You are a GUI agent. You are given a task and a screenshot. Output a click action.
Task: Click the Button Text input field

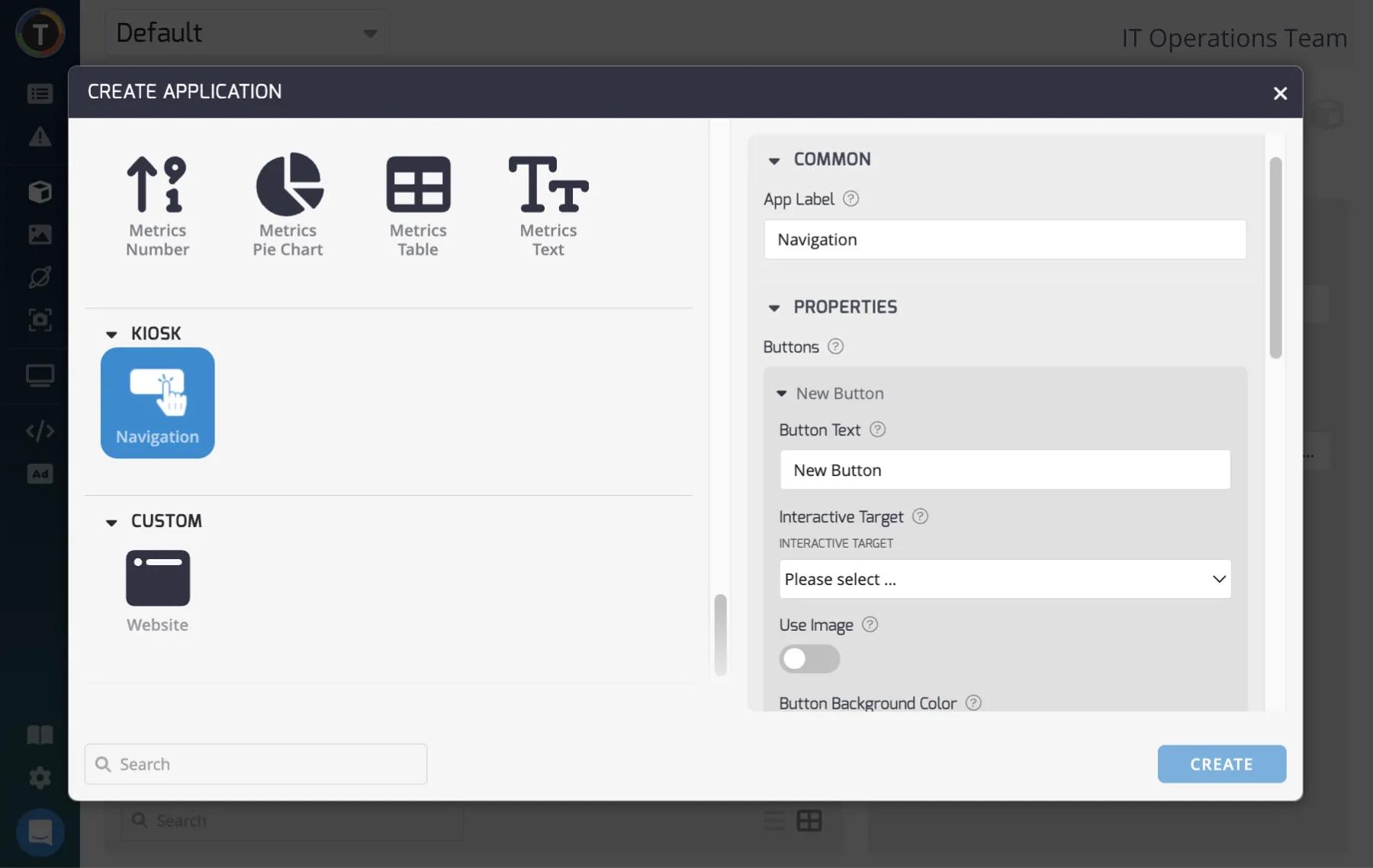(1005, 470)
